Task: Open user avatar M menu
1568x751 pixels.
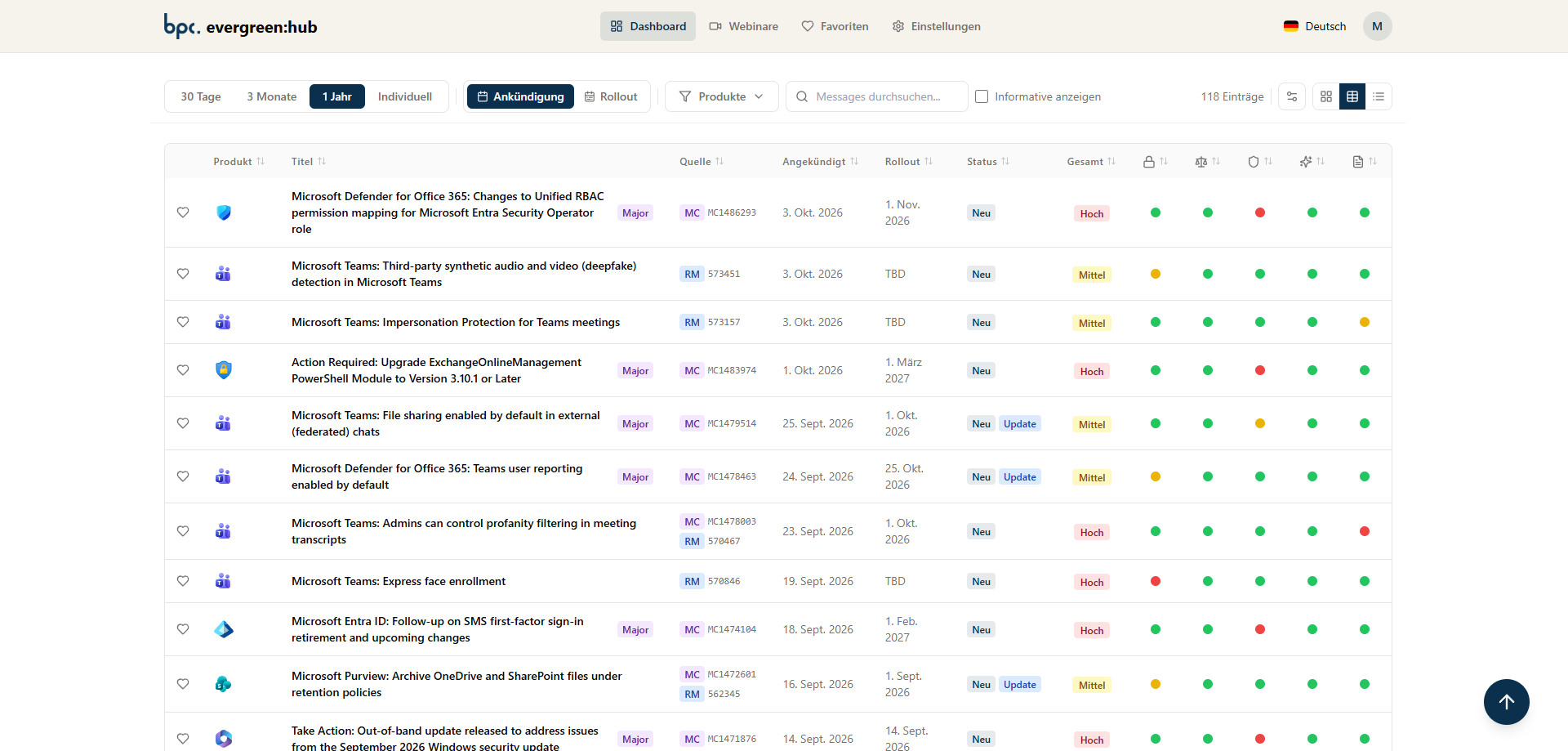Action: point(1378,26)
